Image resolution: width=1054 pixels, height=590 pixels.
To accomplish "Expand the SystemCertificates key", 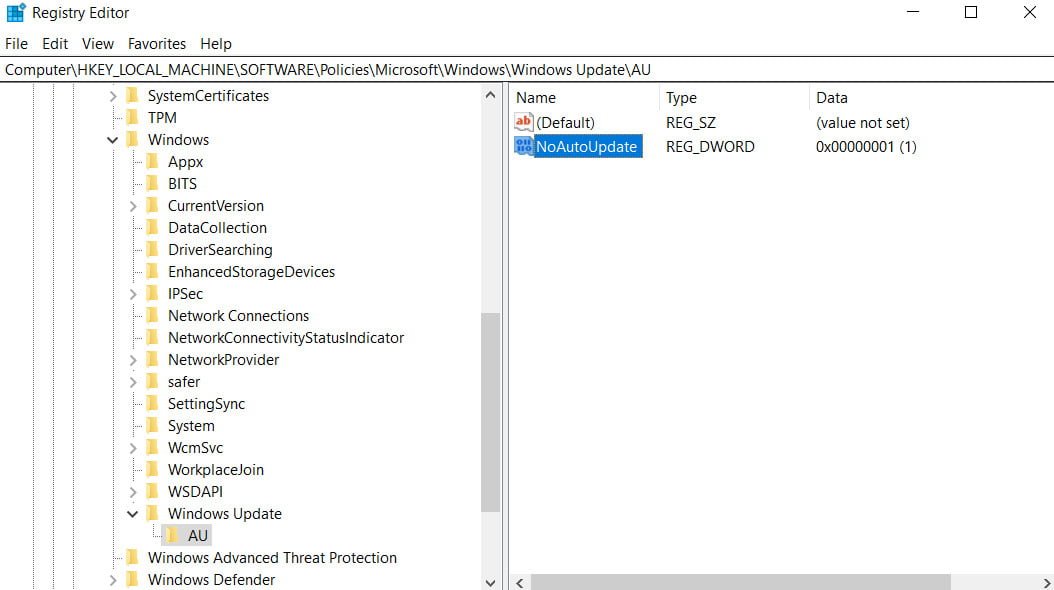I will tap(113, 96).
